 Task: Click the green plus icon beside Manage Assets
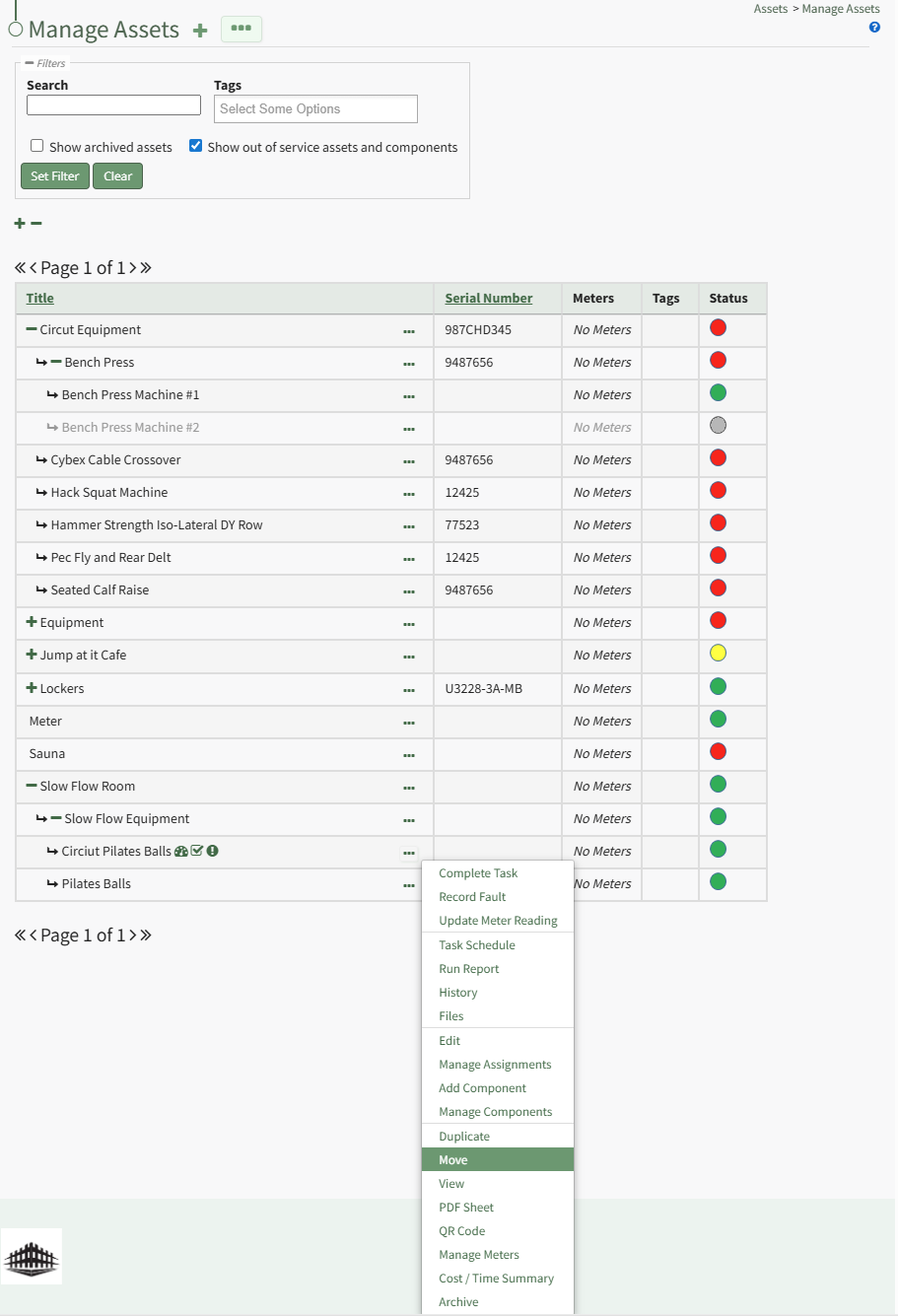200,31
